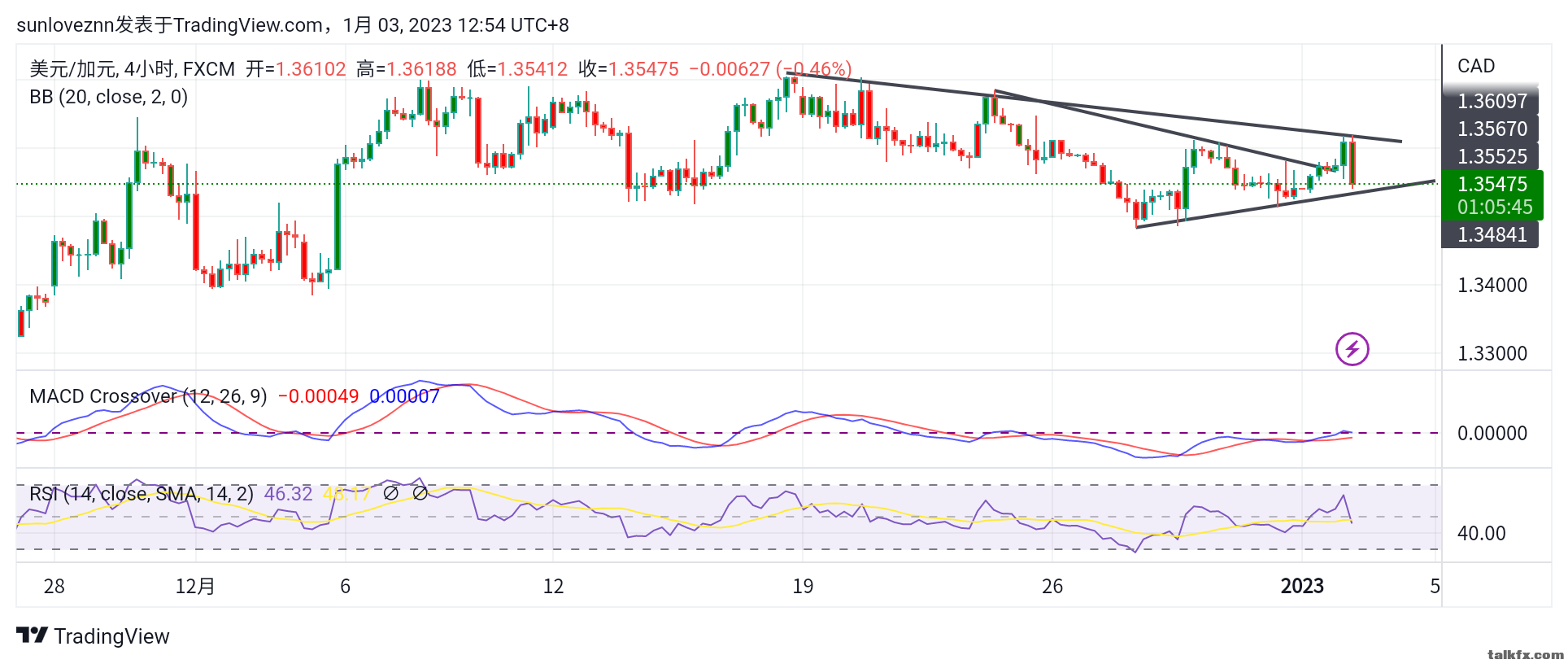This screenshot has height=664, width=1568.
Task: Click the date label 12 on time axis
Action: click(x=553, y=587)
